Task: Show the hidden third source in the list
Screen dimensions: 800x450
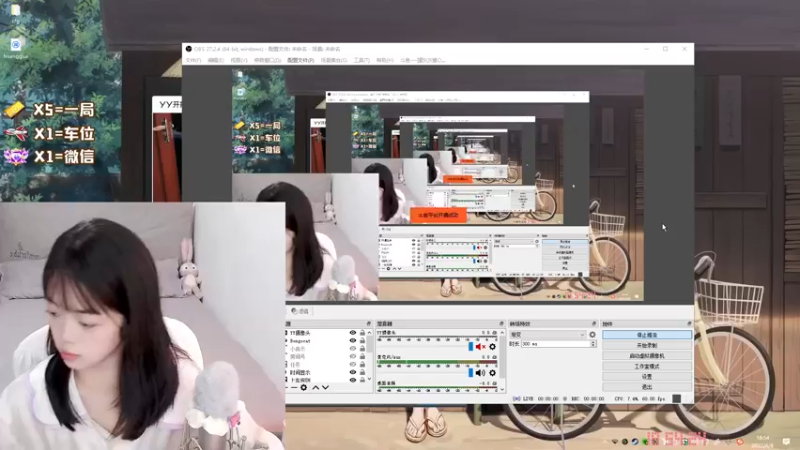Action: [353, 348]
